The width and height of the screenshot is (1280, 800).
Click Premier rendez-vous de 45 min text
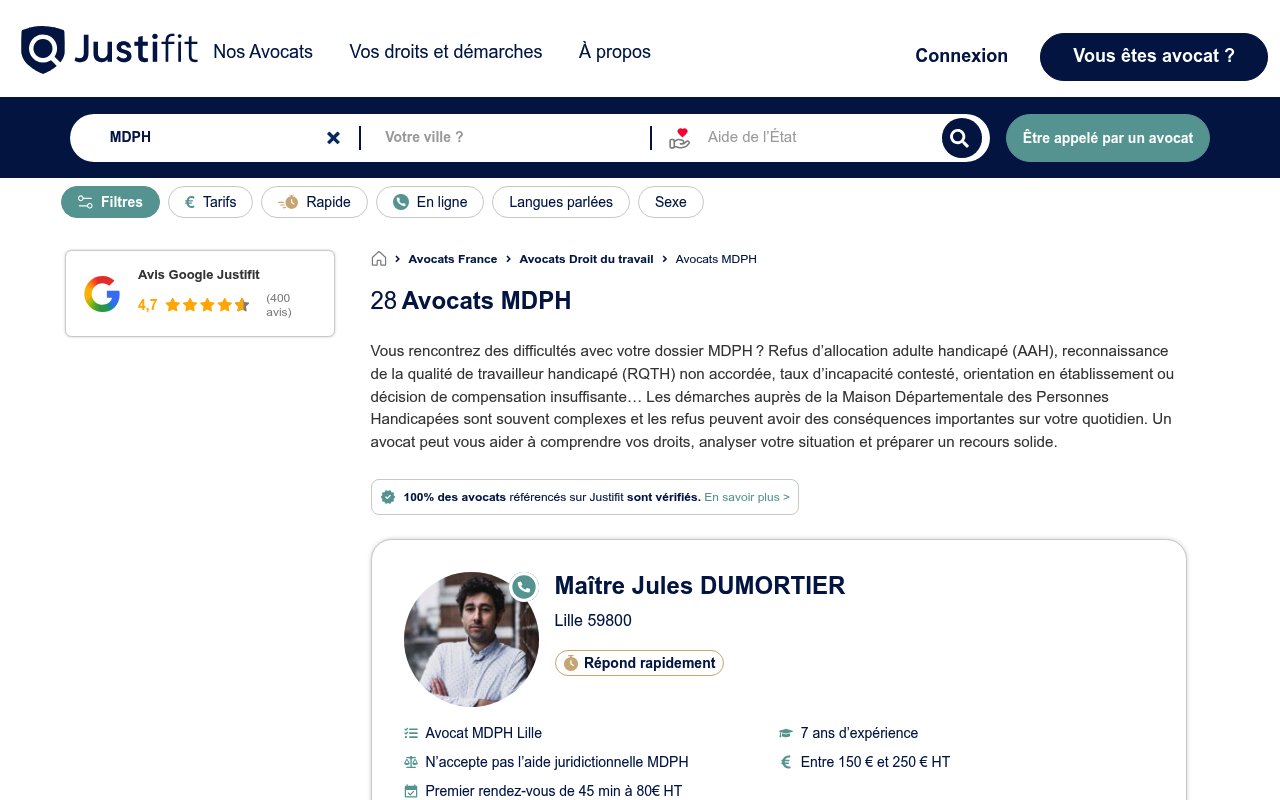554,791
